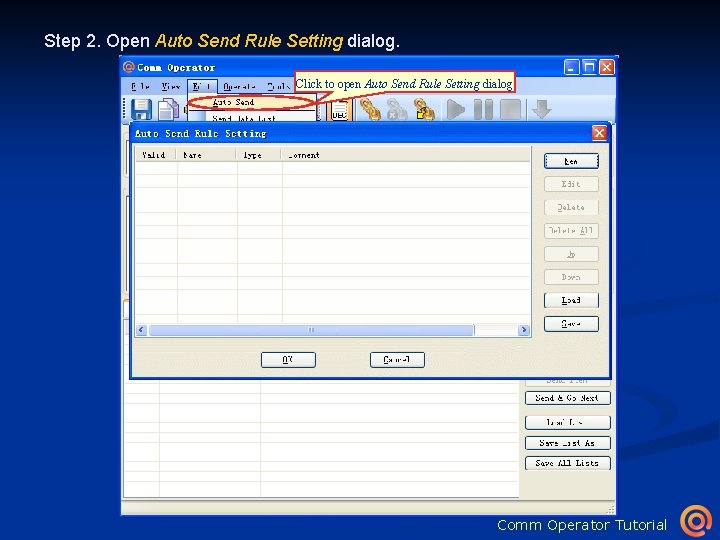720x540 pixels.
Task: Click the gold chain Connect icon
Action: point(370,110)
